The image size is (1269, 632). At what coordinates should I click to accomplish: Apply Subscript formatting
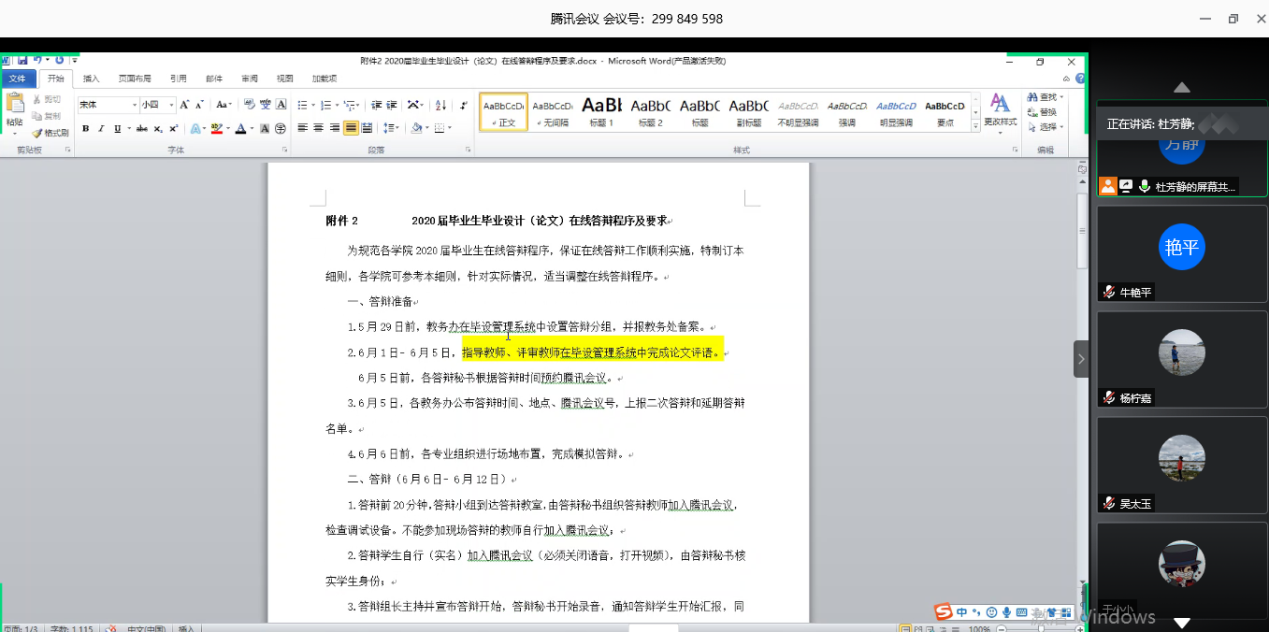click(x=157, y=129)
